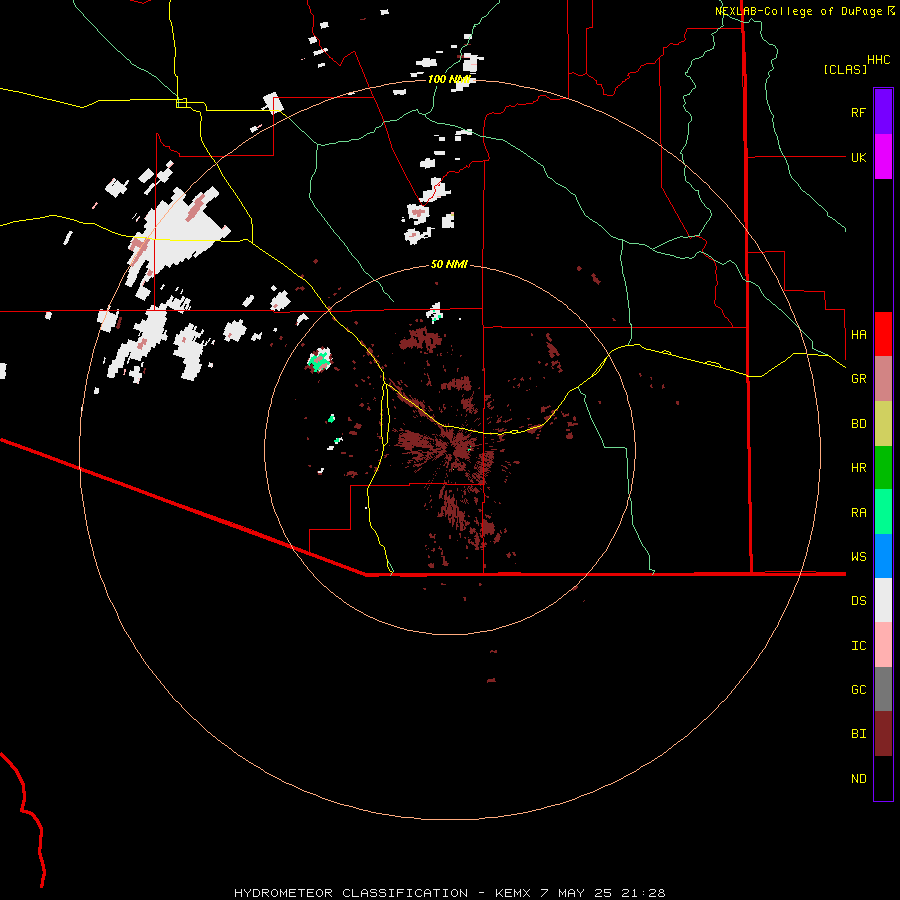Click the 'GR' legend label
900x900 pixels.
(858, 379)
